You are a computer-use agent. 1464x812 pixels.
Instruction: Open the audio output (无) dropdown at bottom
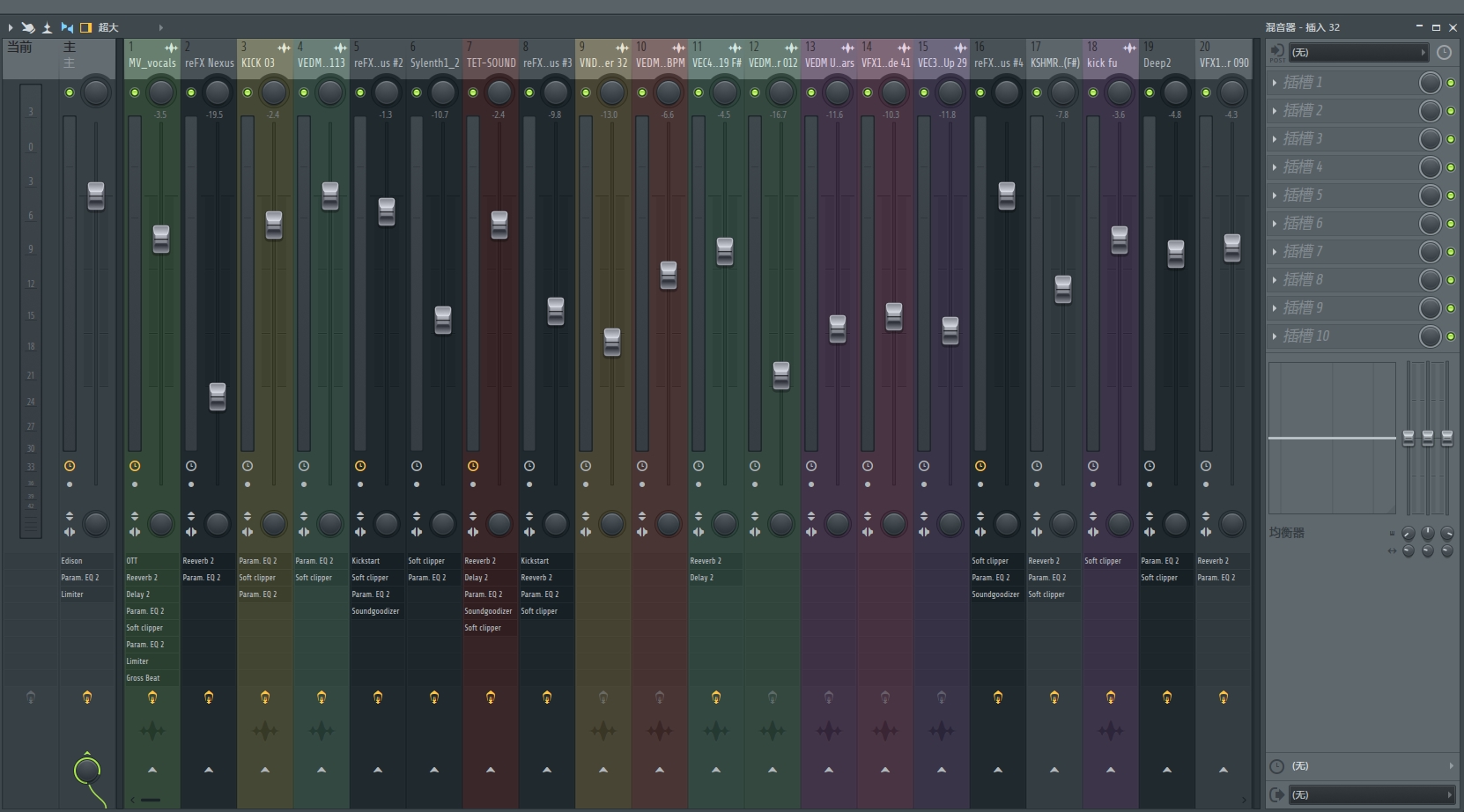(x=1372, y=794)
